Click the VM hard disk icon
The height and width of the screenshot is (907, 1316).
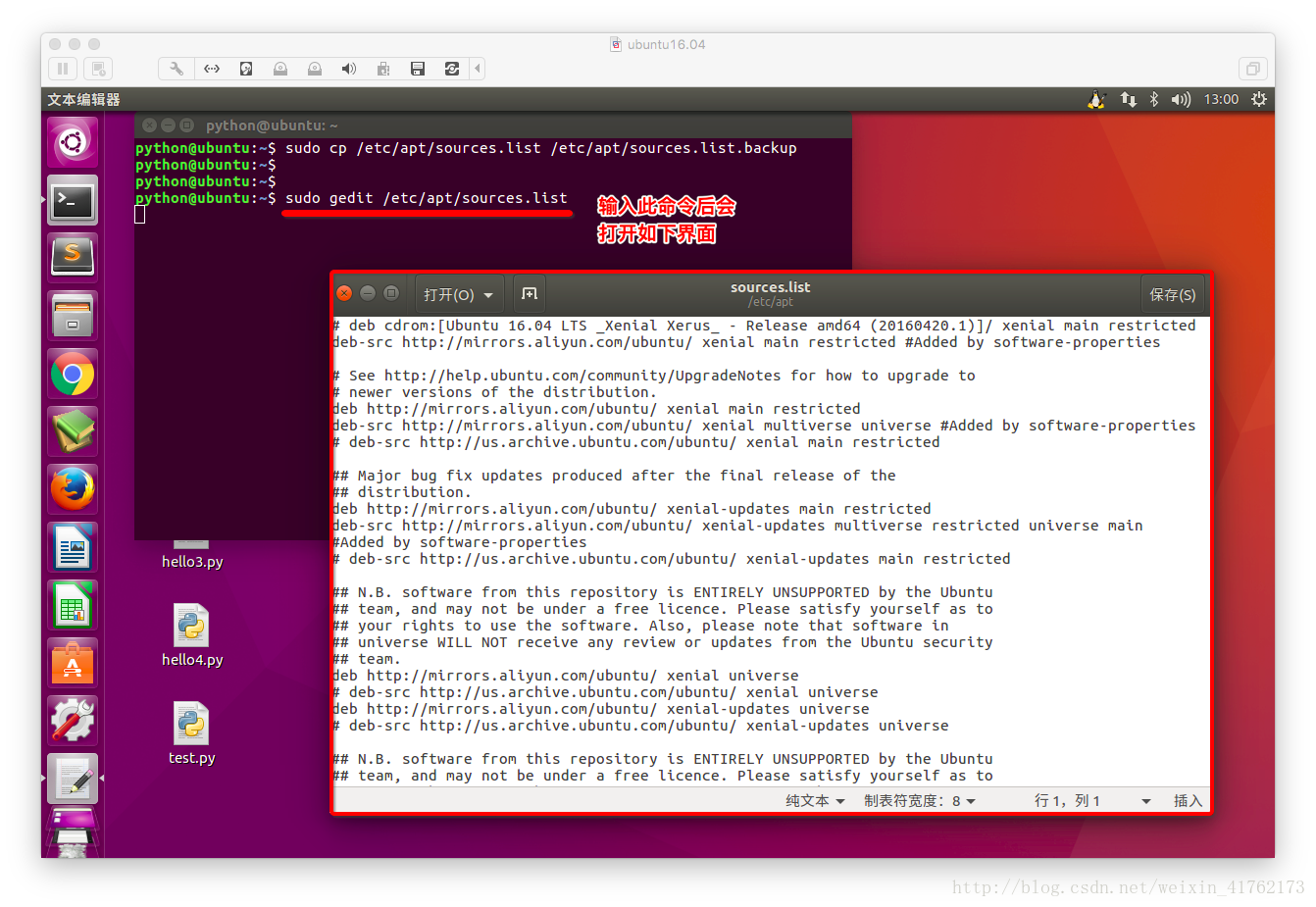[246, 69]
